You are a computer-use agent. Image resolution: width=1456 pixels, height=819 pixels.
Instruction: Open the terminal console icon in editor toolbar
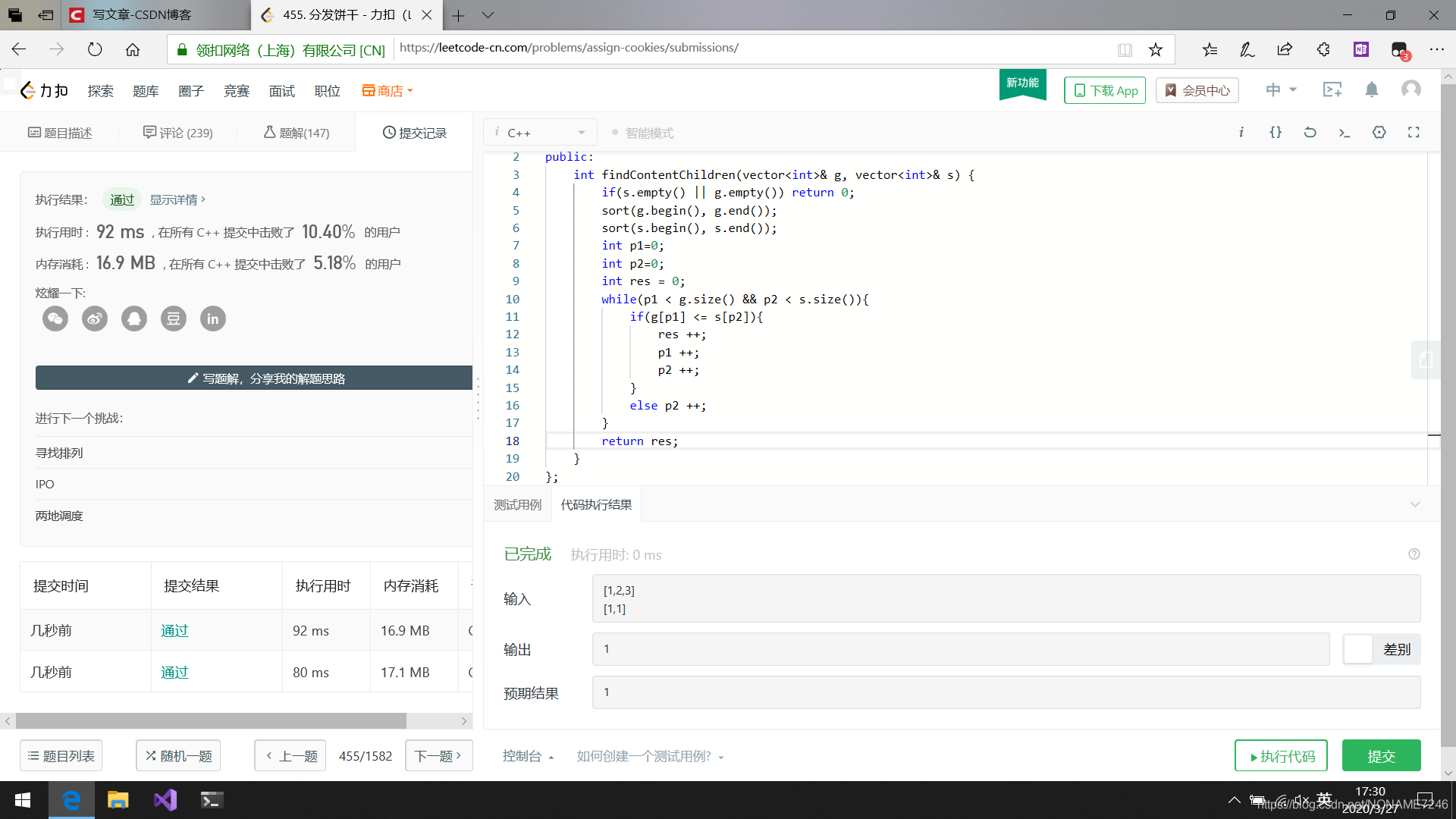tap(1345, 133)
